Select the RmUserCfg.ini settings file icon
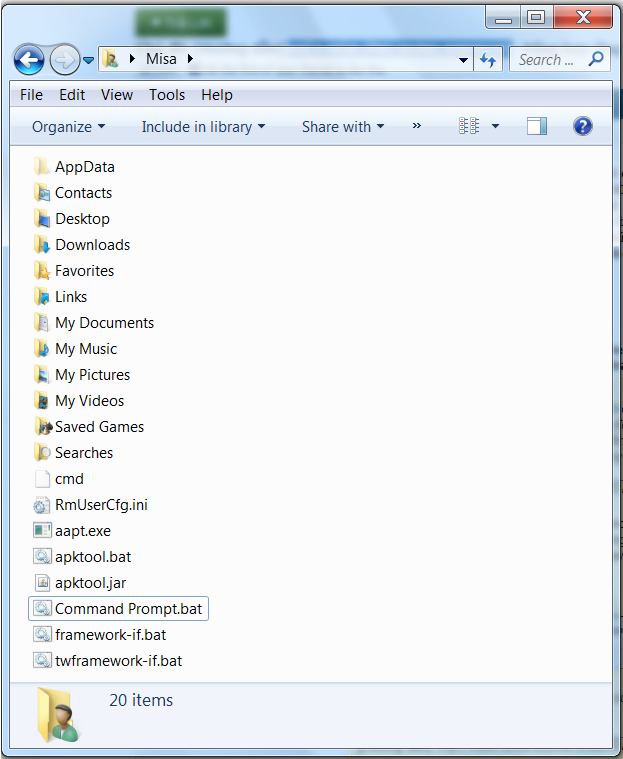 point(42,505)
